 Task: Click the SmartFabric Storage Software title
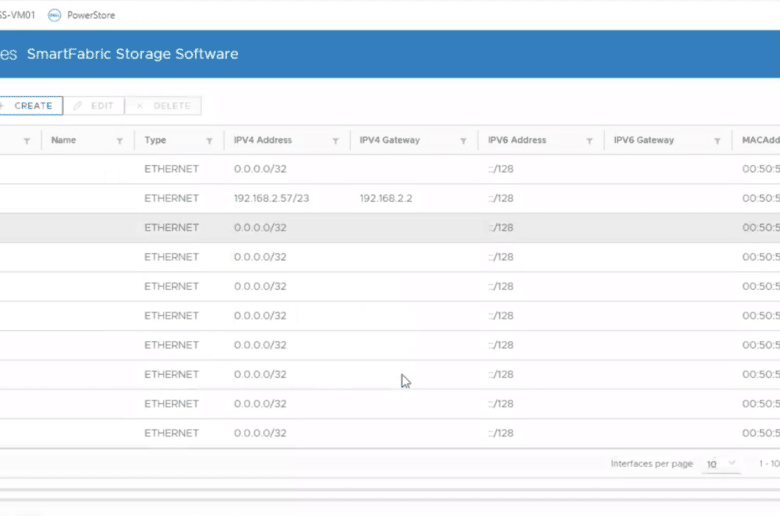(132, 54)
